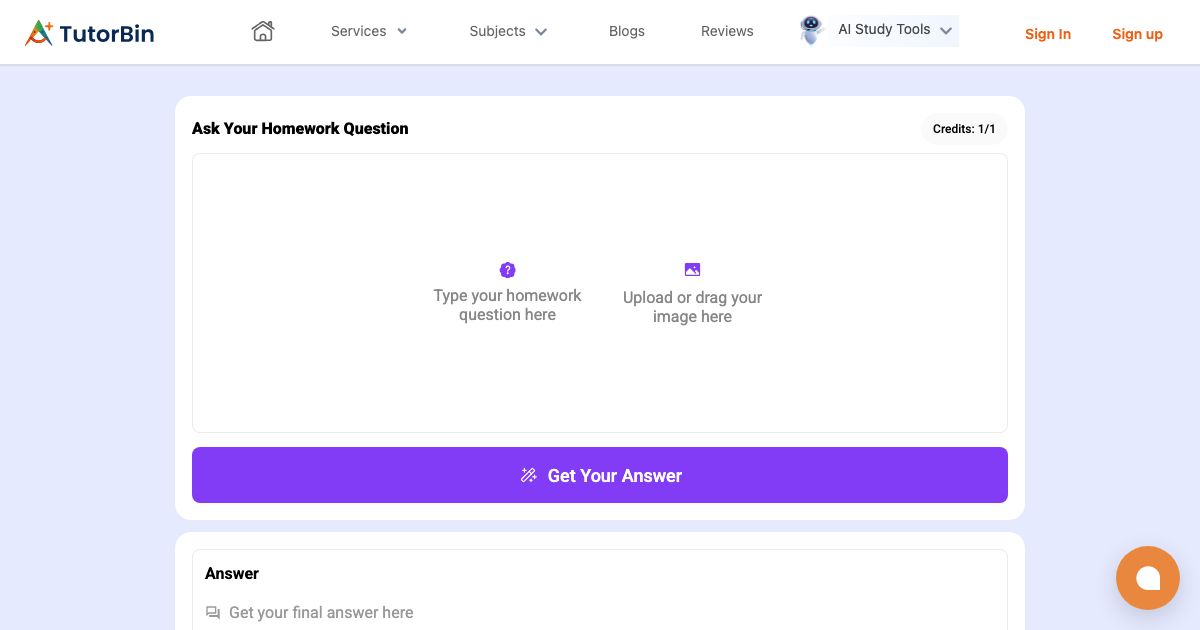The height and width of the screenshot is (630, 1200).
Task: Click into Type your homework question here
Action: tap(507, 305)
